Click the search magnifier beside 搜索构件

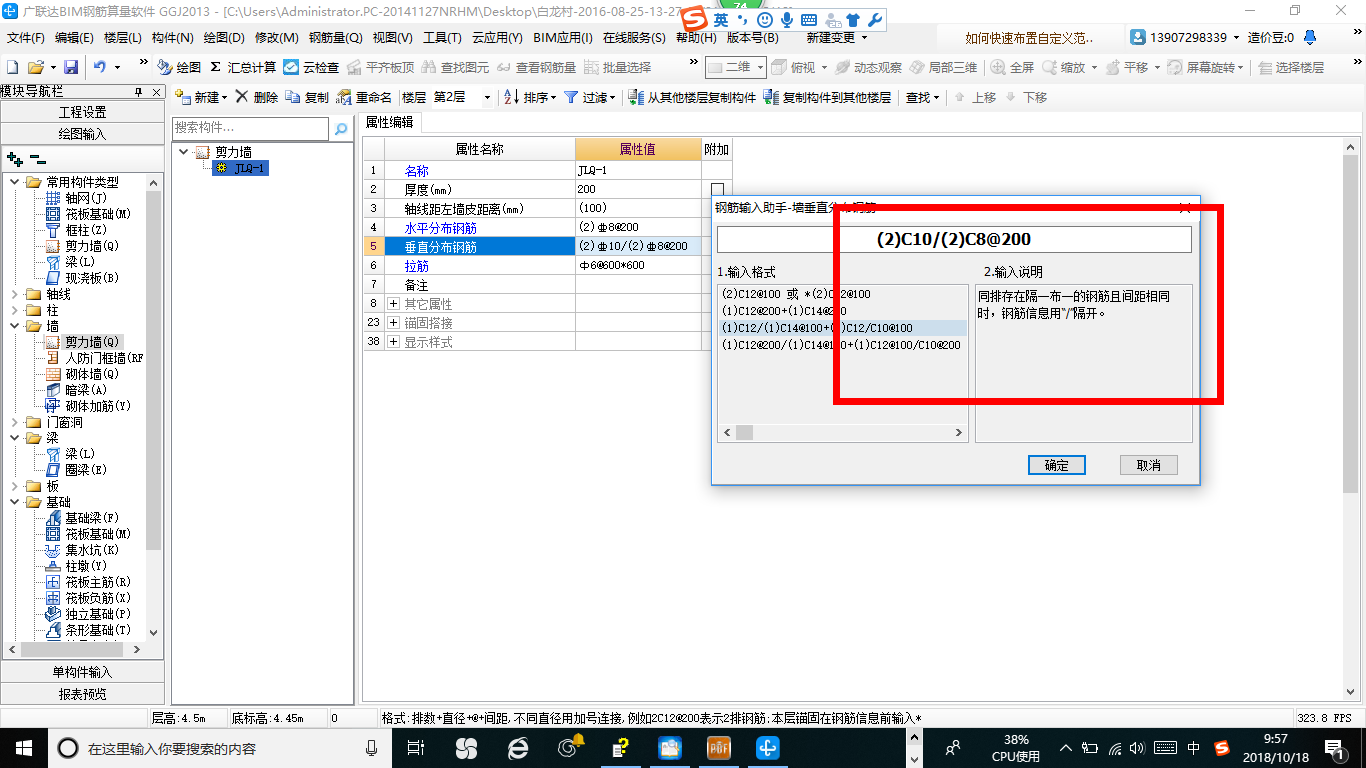tap(341, 128)
